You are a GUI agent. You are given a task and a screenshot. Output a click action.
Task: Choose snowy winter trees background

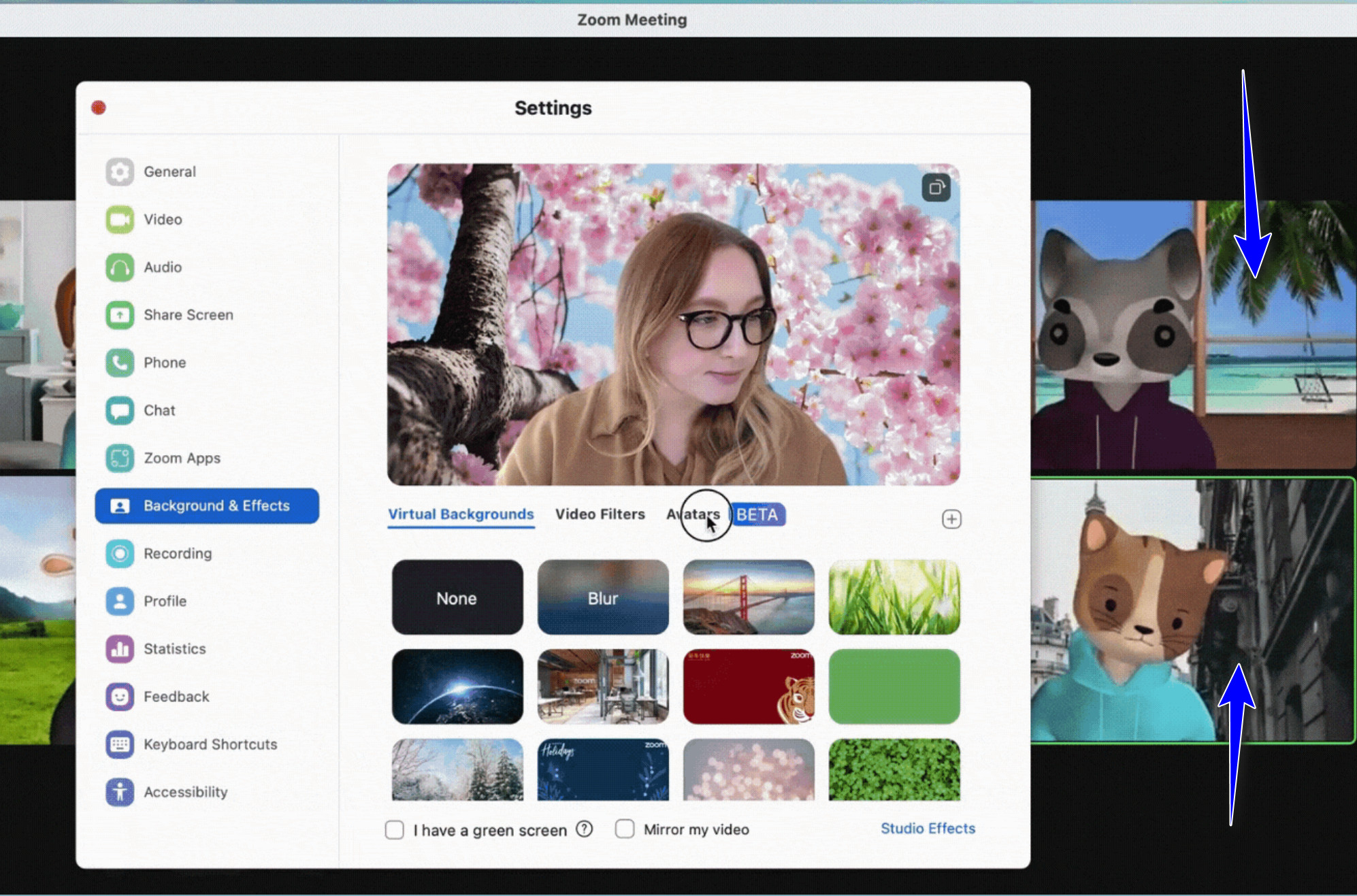pos(457,769)
